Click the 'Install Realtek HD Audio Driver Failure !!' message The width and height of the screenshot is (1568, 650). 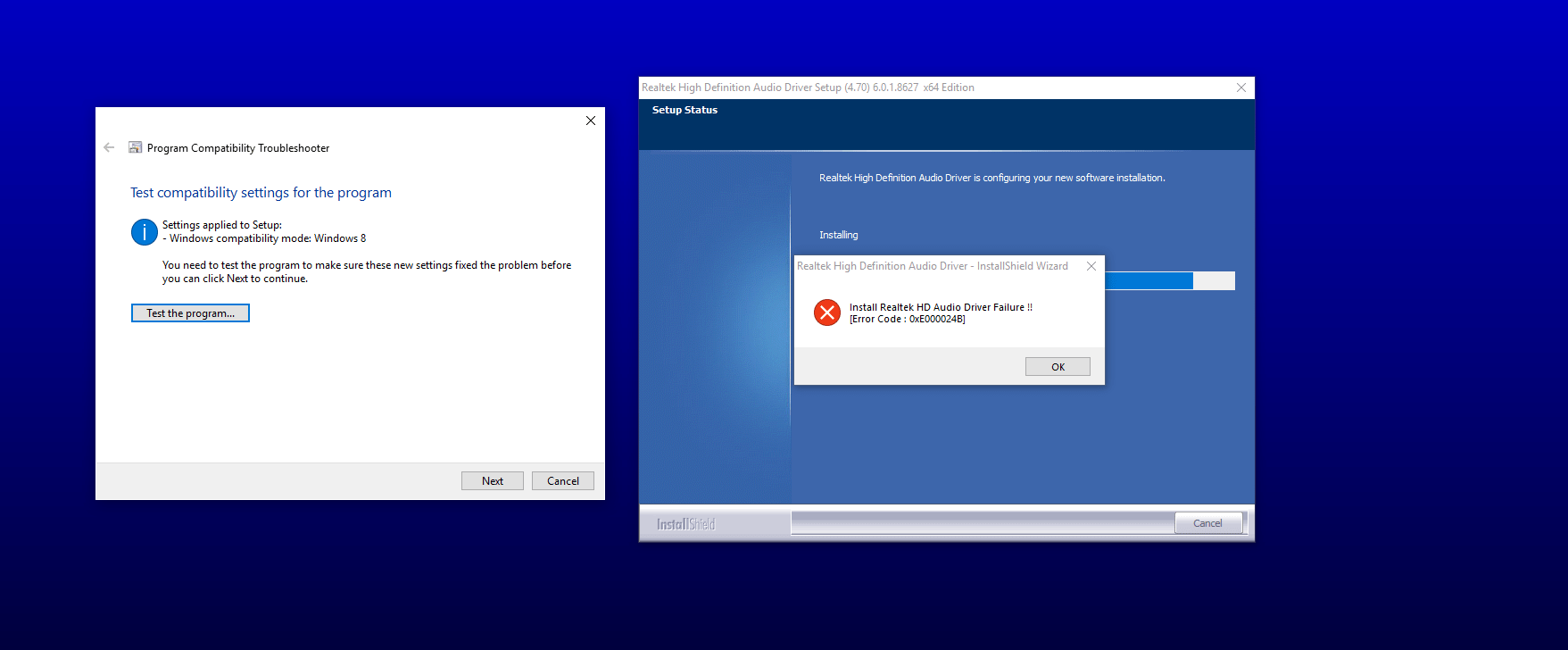coord(941,307)
